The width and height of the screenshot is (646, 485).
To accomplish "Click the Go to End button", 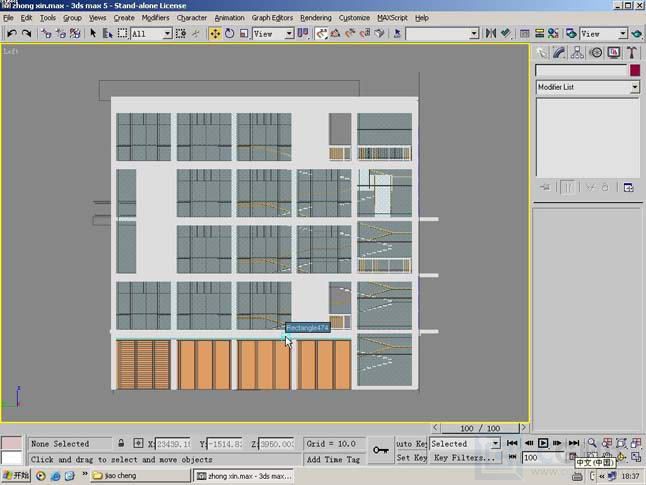I will 574,443.
